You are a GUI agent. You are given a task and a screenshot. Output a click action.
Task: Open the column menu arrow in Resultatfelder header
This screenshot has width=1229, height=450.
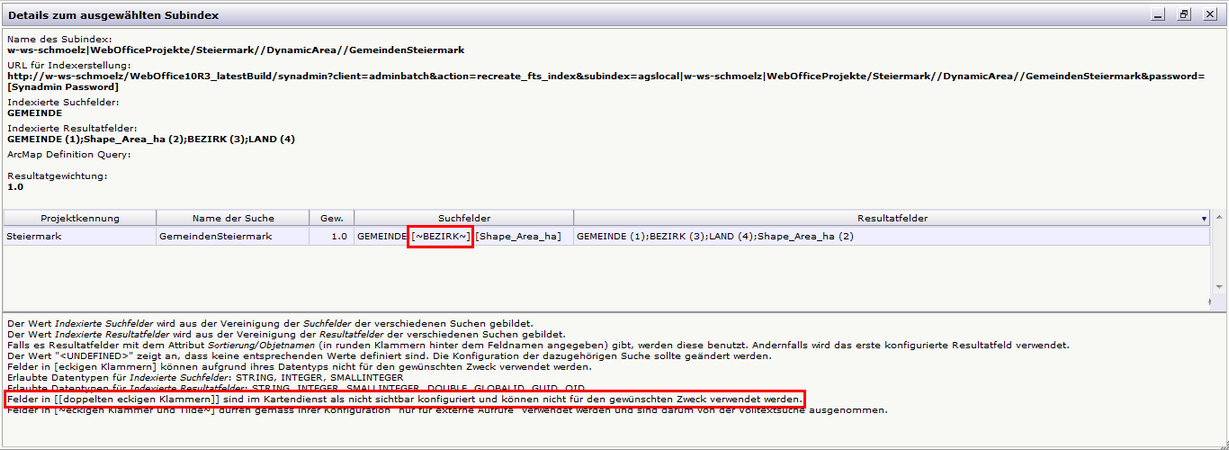1203,217
